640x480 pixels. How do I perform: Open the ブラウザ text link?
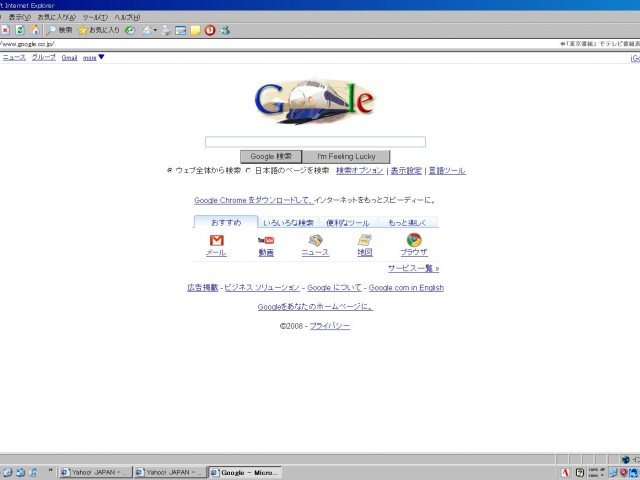[x=413, y=252]
